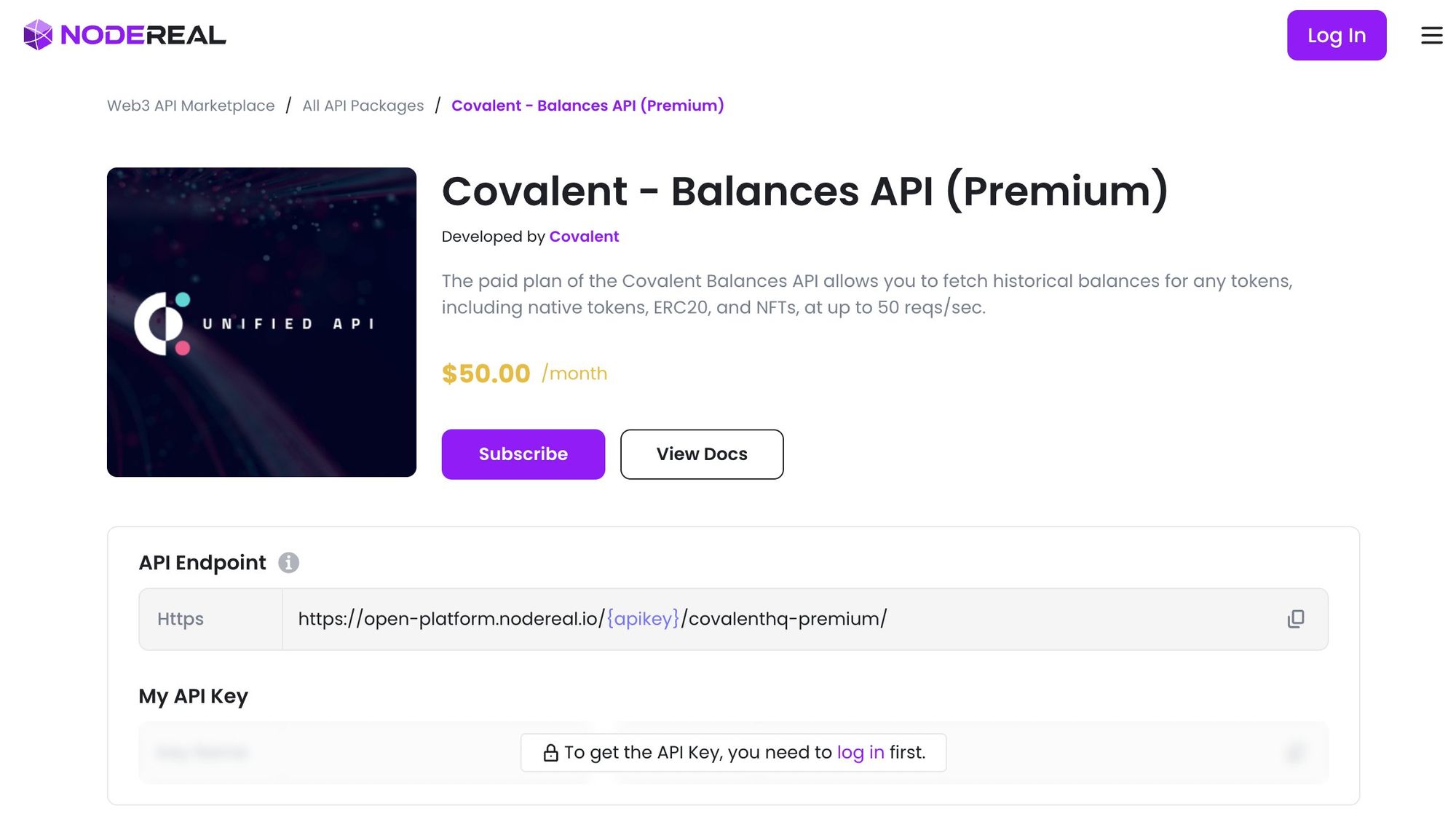Click the Unified API product image
This screenshot has width=1456, height=822.
(261, 322)
